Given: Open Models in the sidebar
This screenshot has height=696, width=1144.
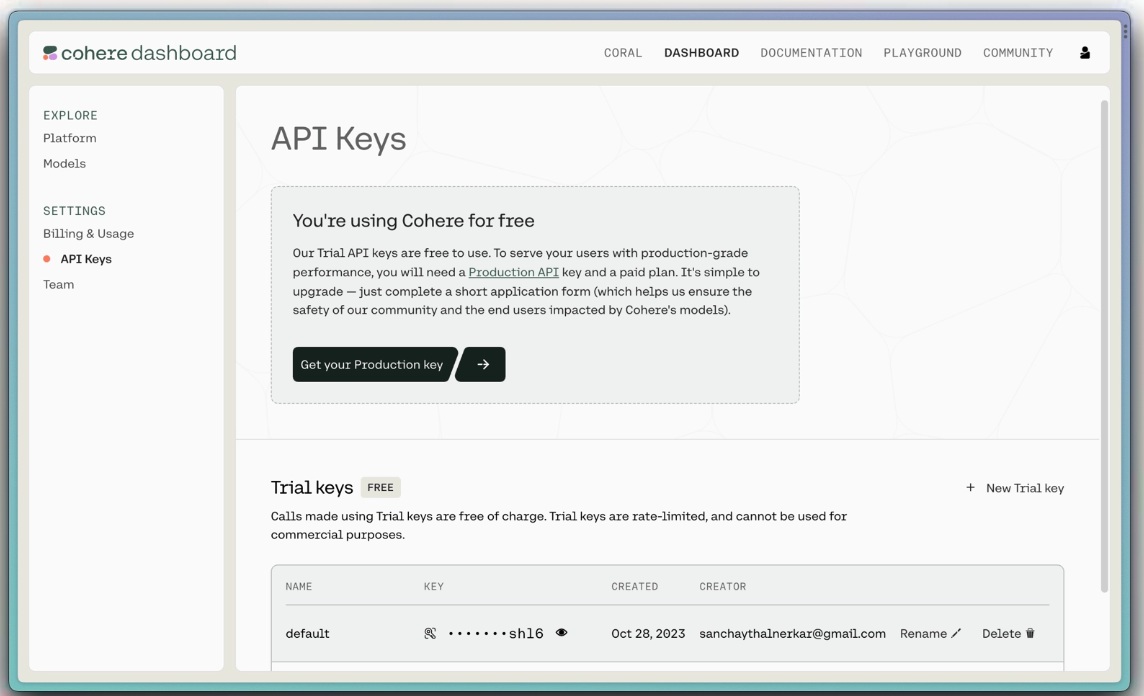Looking at the screenshot, I should (64, 163).
